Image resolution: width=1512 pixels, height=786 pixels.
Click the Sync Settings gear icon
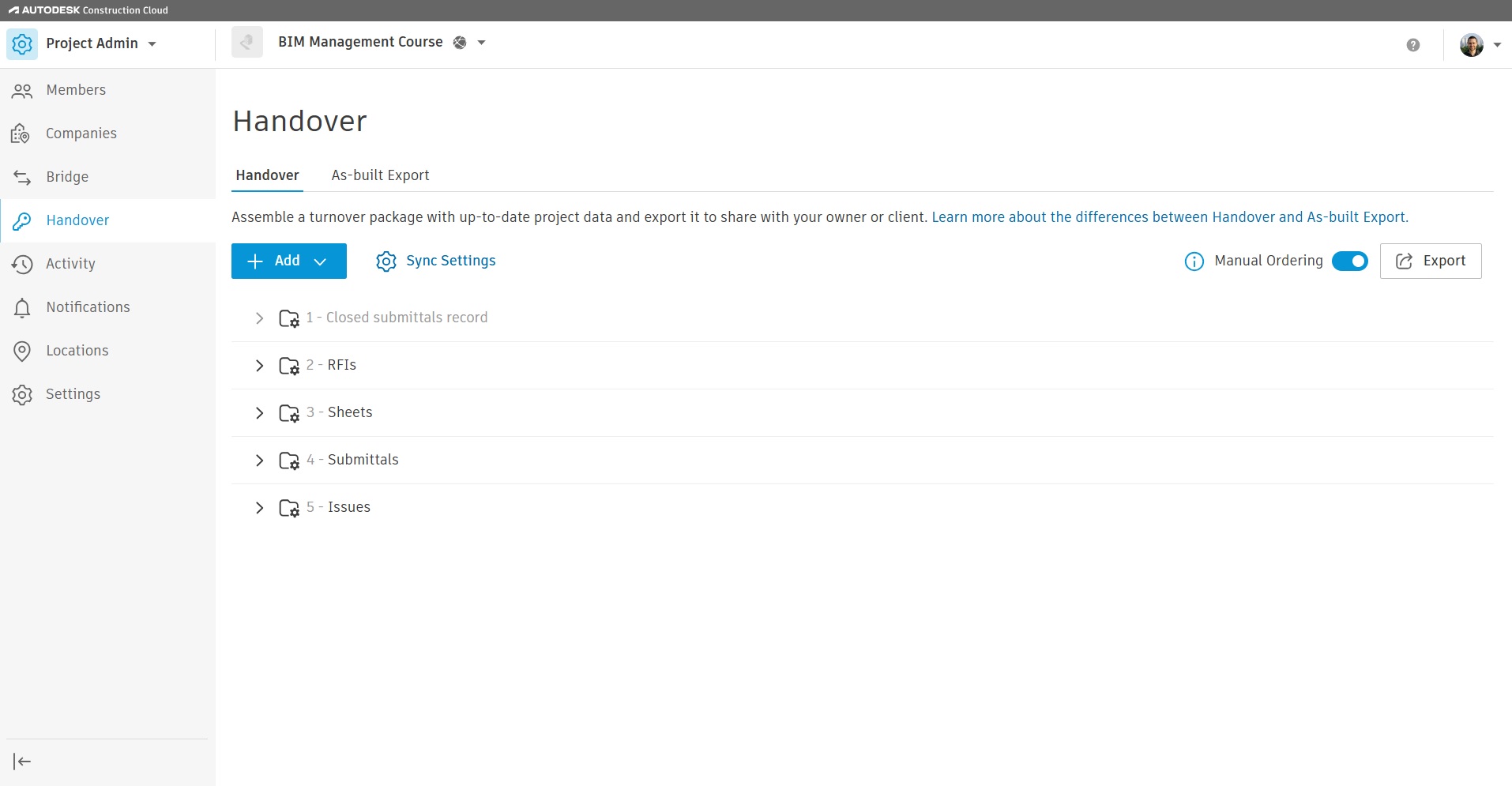pos(386,261)
